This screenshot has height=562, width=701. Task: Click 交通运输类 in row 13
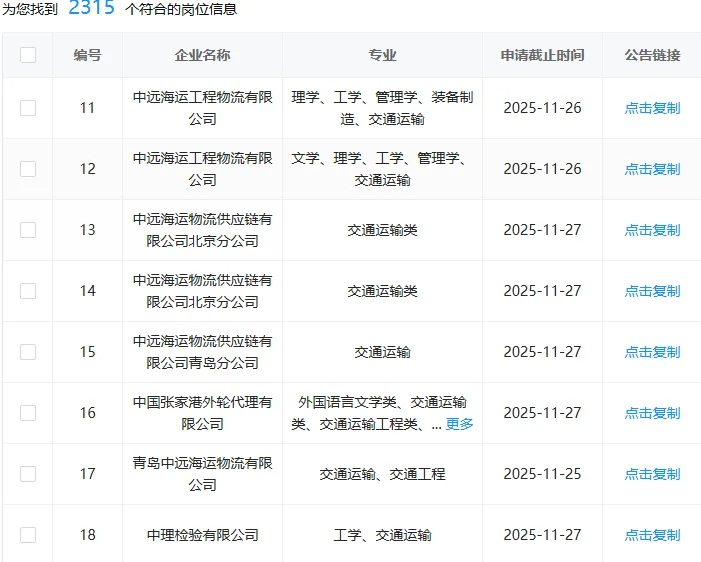[382, 230]
